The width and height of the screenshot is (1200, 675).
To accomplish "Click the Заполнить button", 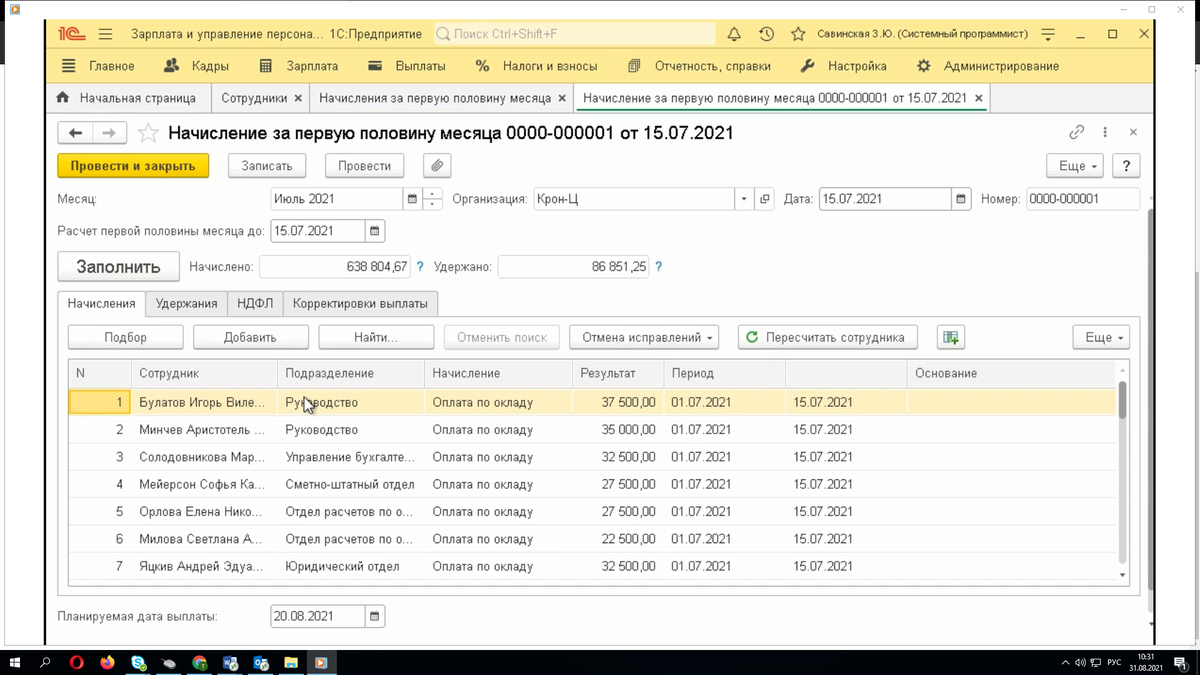I will pos(118,267).
